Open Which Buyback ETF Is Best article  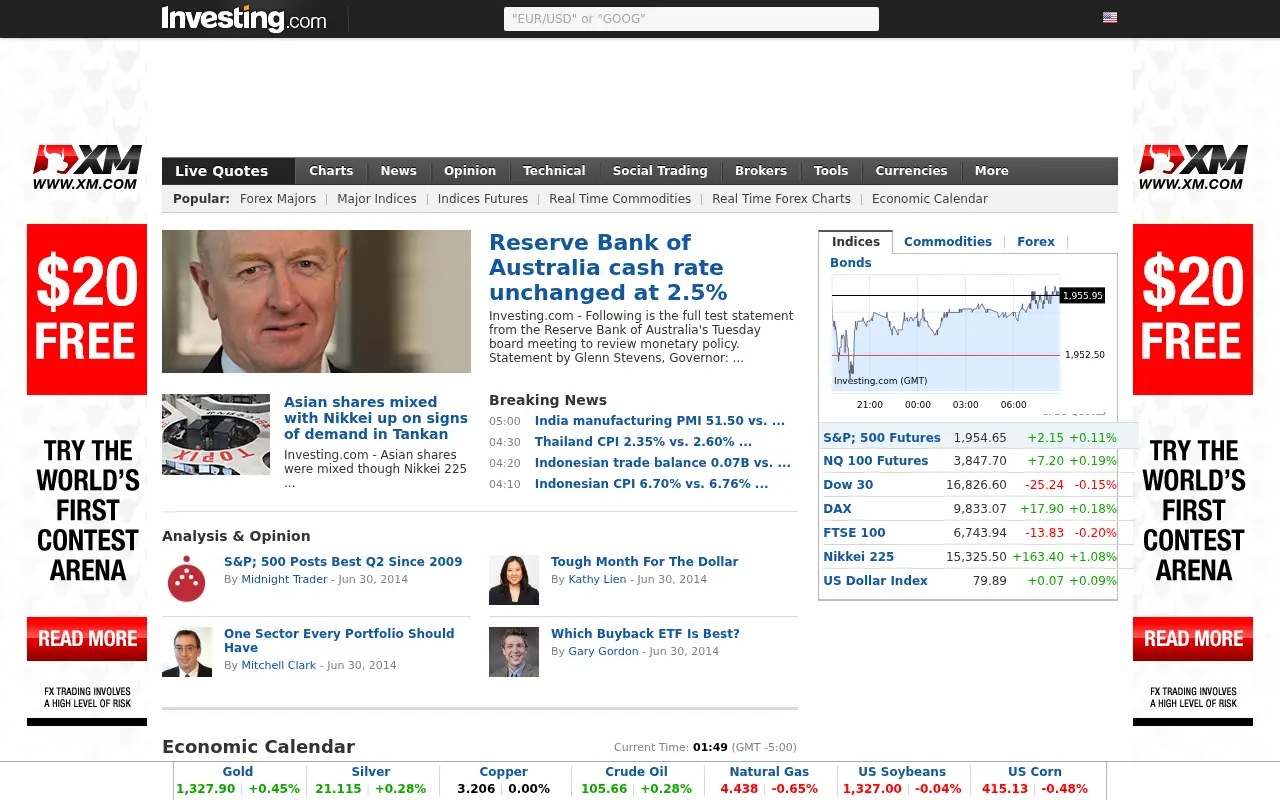click(x=645, y=634)
